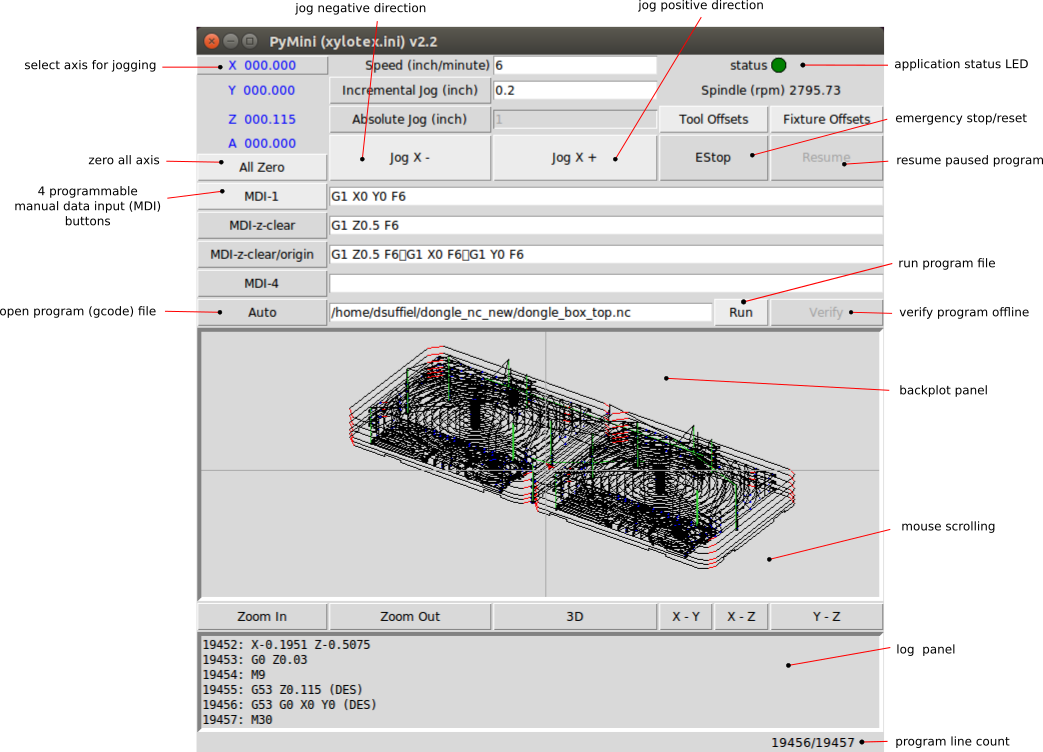Execute the MDI-z-clear/origin button
This screenshot has height=752, width=1043.
click(262, 255)
